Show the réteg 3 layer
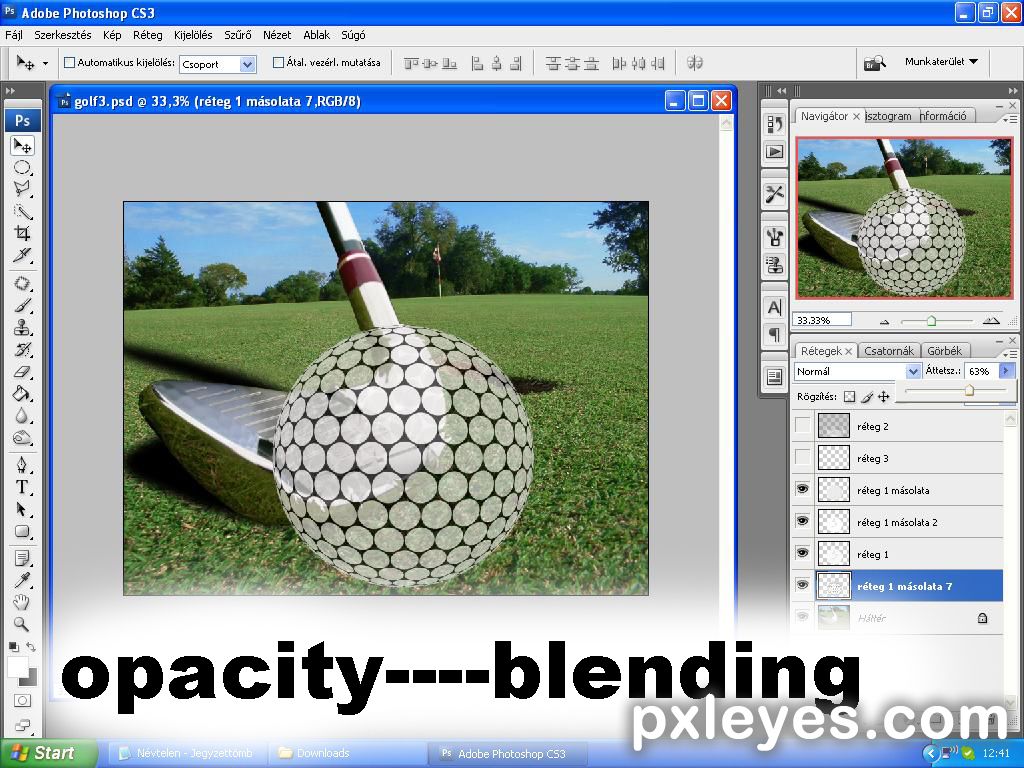 pyautogui.click(x=803, y=458)
